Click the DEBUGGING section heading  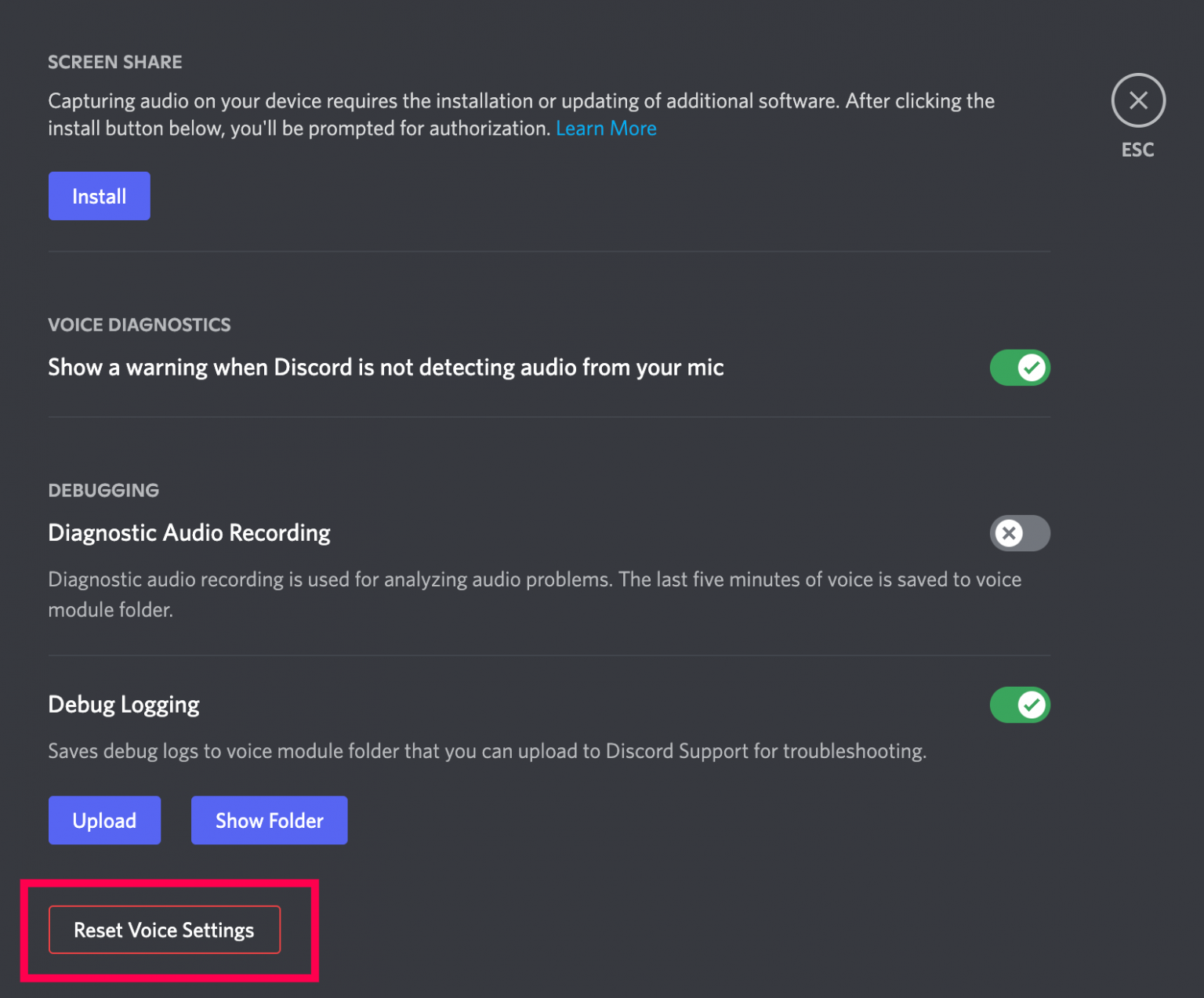(x=103, y=490)
